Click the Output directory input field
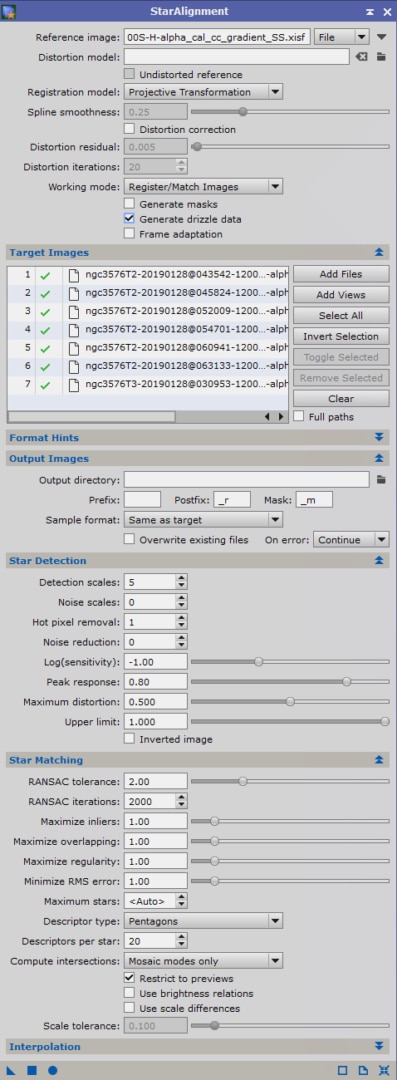The width and height of the screenshot is (397, 1080). (x=247, y=479)
